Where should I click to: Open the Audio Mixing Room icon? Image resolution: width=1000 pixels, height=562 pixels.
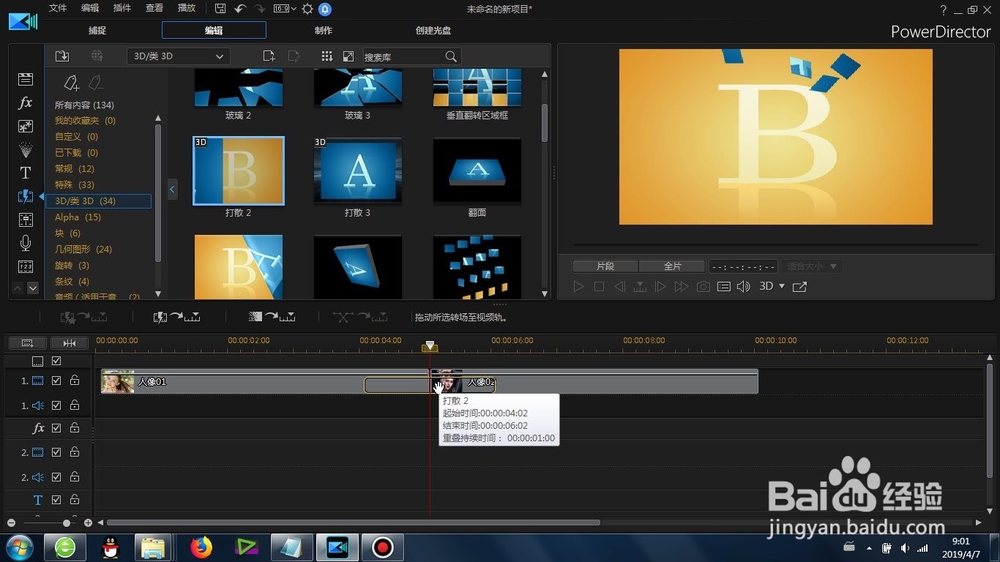(x=26, y=220)
